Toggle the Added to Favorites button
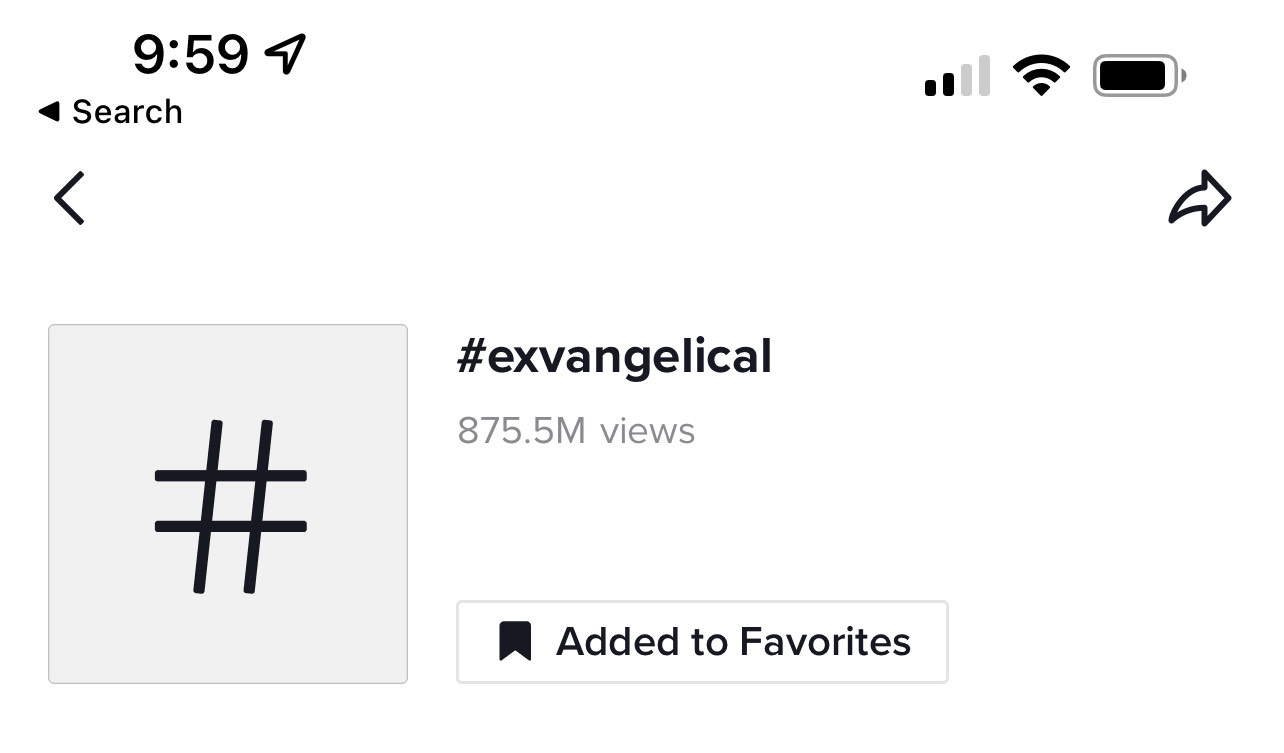1284x753 pixels. click(x=702, y=642)
